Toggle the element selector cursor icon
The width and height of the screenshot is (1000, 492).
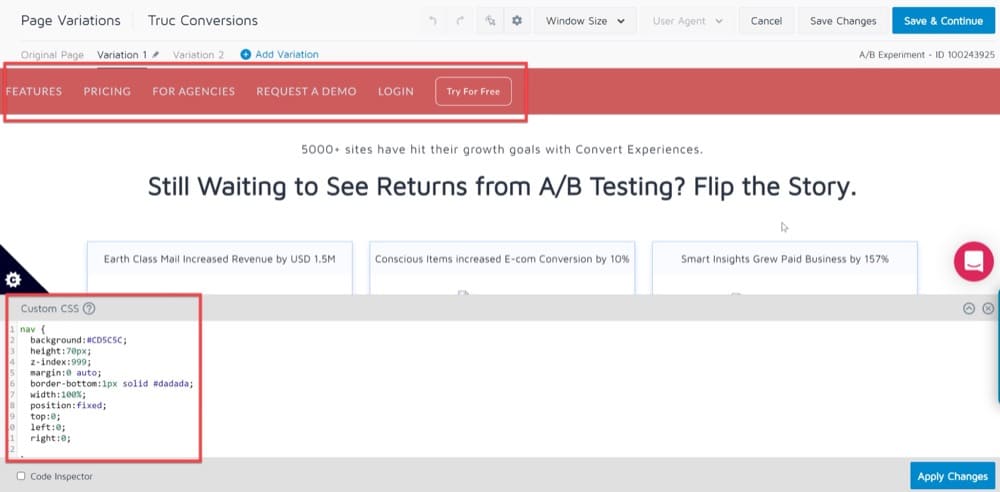490,20
